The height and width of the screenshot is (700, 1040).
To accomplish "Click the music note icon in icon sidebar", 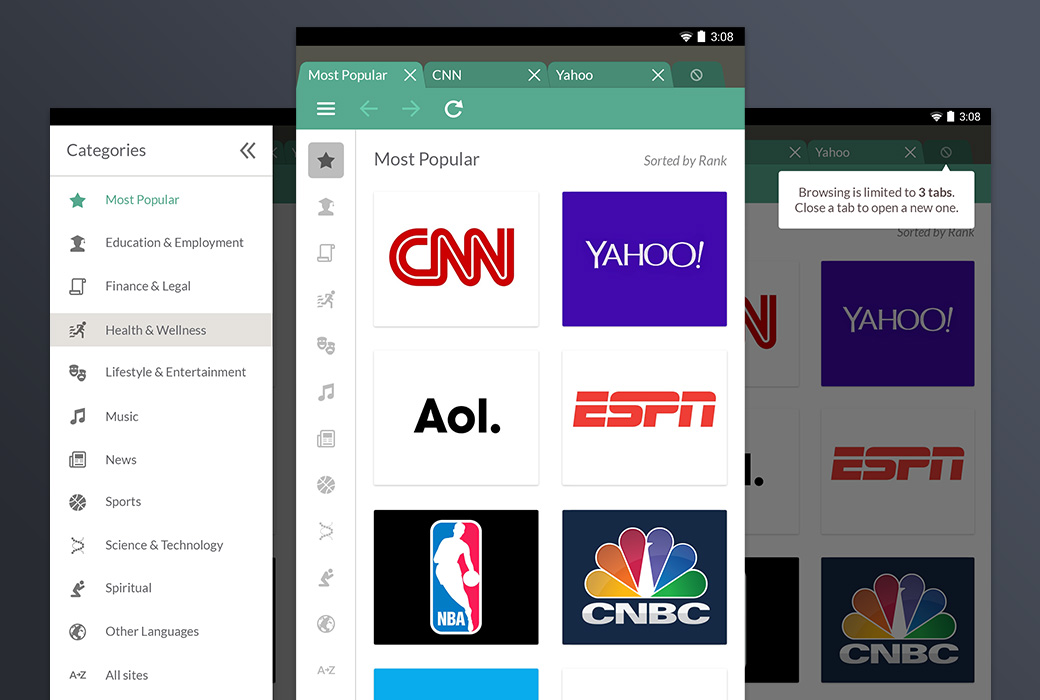I will tap(326, 392).
